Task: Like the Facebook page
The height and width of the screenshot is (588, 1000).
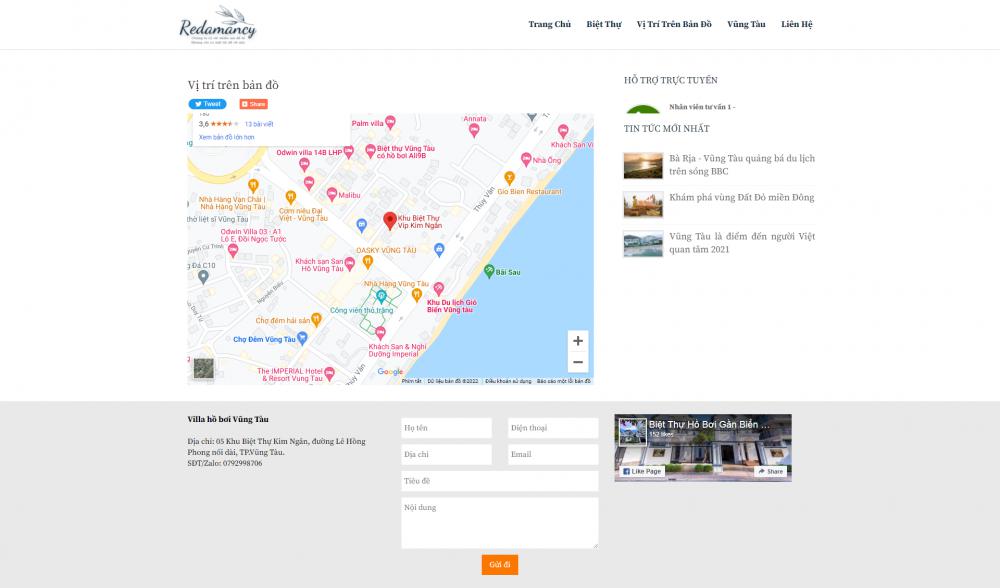Action: pos(642,471)
